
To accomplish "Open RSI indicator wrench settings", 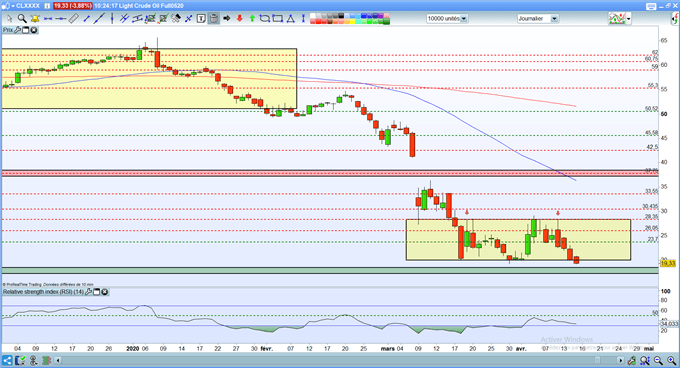I will (89, 292).
